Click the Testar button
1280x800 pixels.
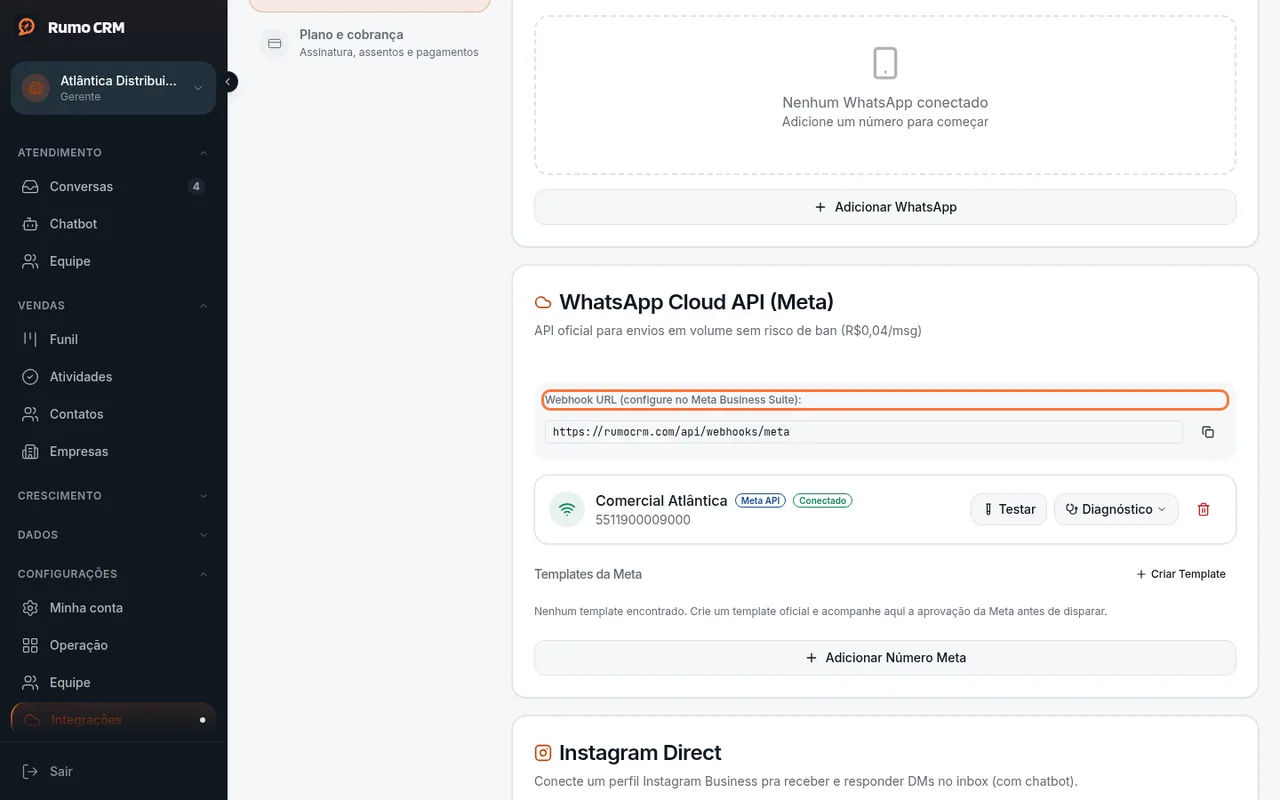point(1008,509)
